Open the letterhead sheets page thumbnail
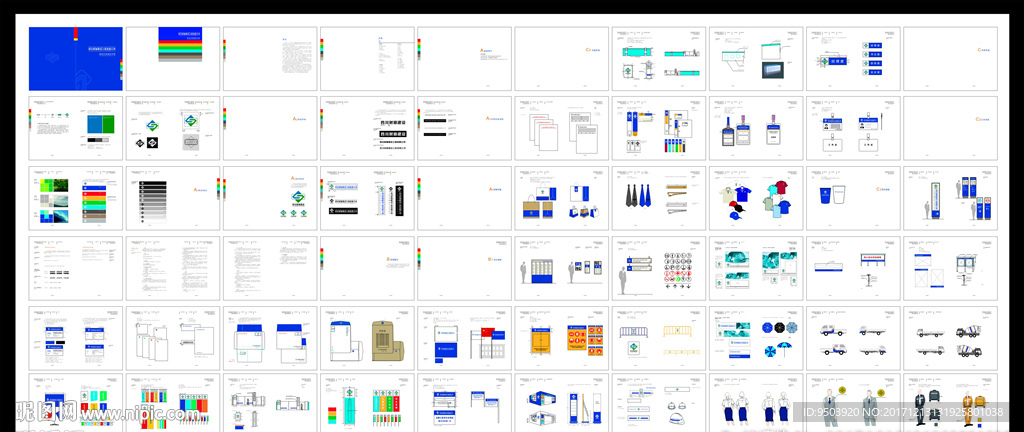 point(173,338)
